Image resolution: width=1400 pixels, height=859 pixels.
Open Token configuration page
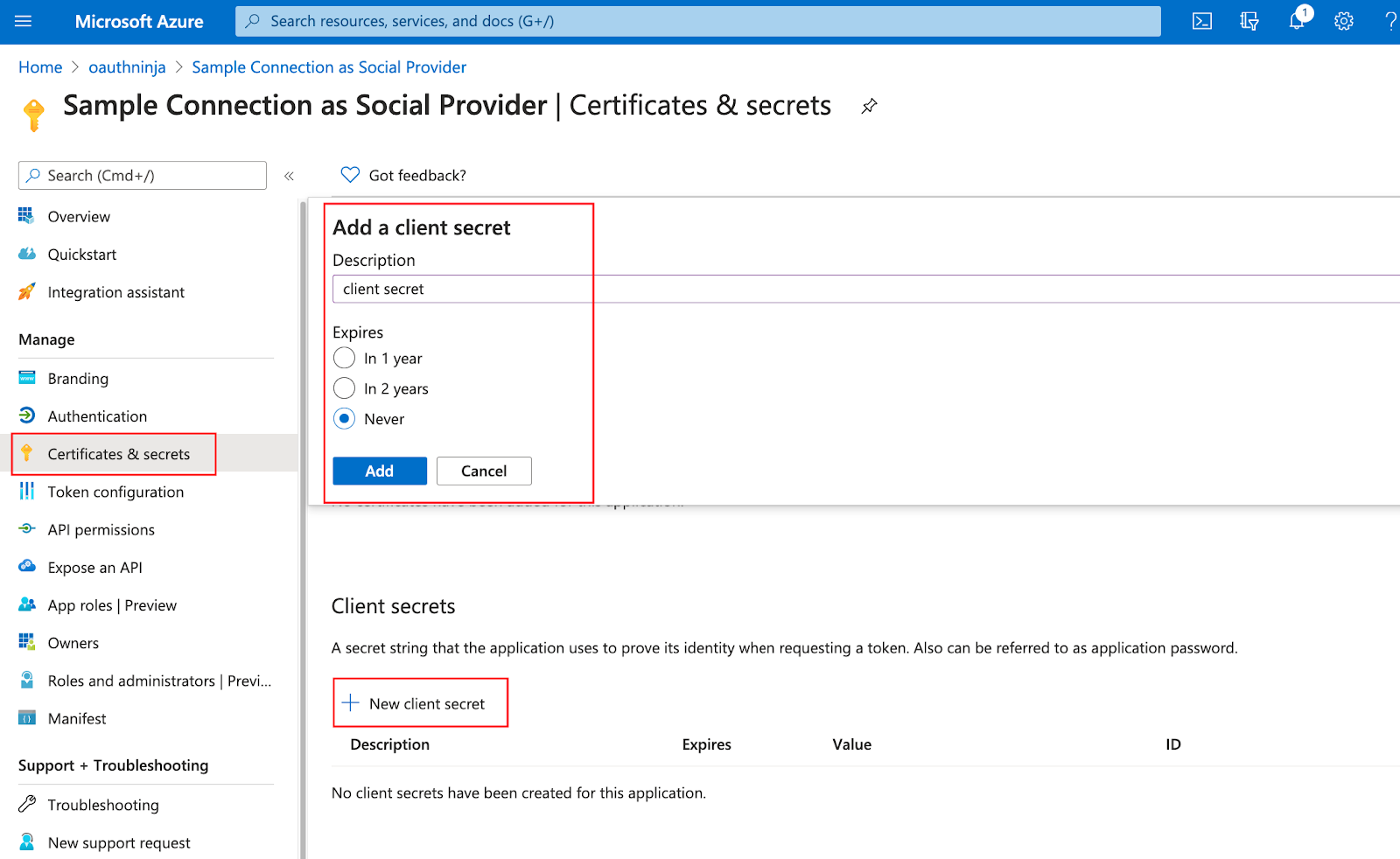[x=115, y=492]
